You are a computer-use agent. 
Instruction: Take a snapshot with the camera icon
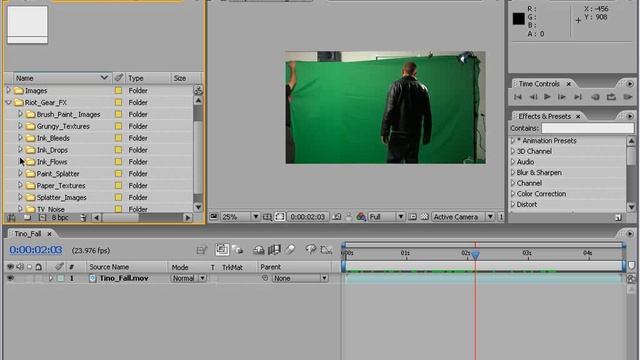[x=337, y=217]
